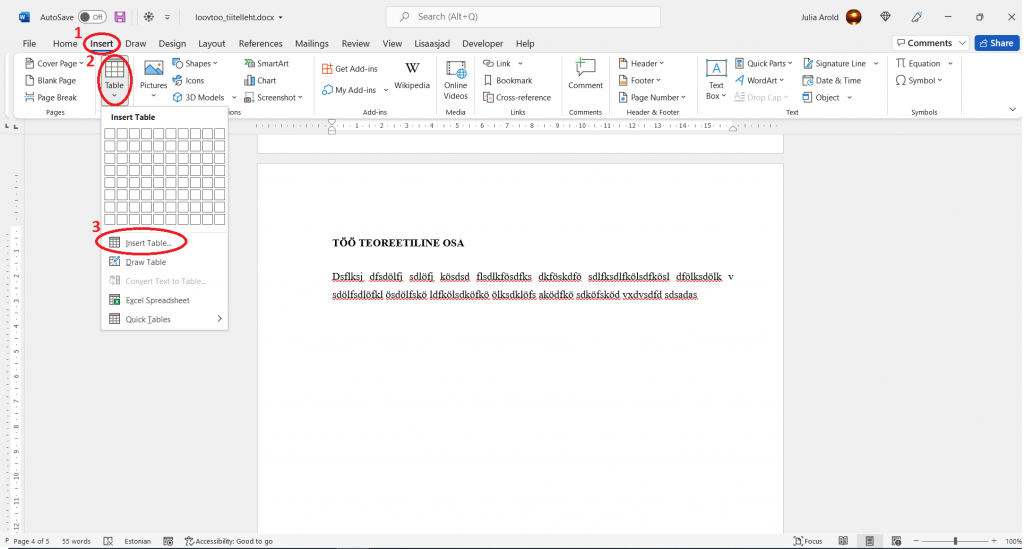Open the Developer tab
The height and width of the screenshot is (549, 1024).
(483, 44)
